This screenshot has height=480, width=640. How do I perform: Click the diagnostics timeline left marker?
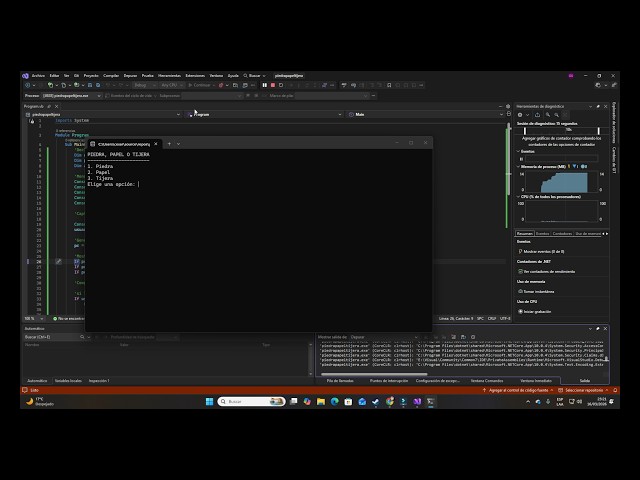(x=525, y=131)
